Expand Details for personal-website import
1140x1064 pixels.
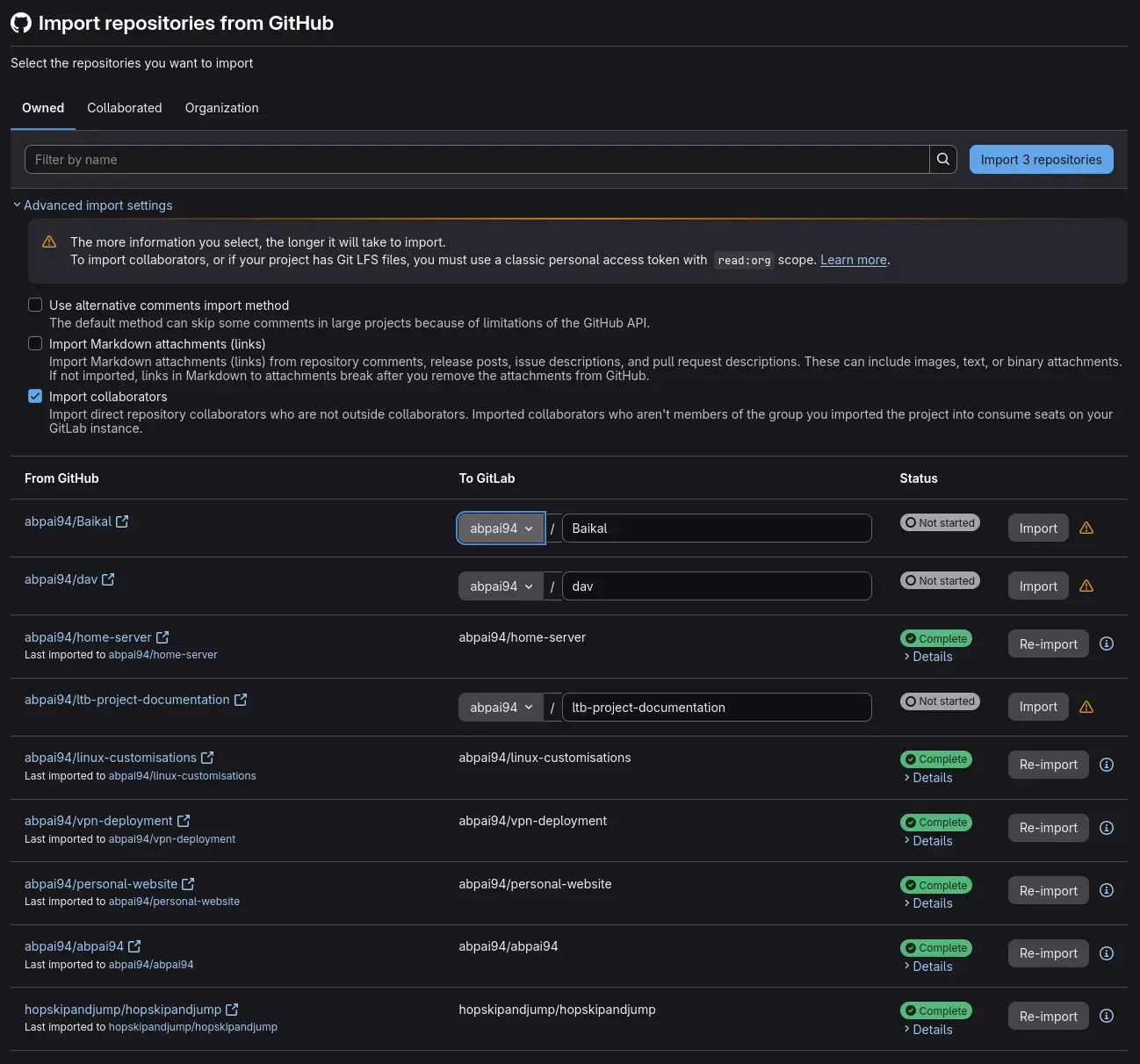(x=928, y=903)
